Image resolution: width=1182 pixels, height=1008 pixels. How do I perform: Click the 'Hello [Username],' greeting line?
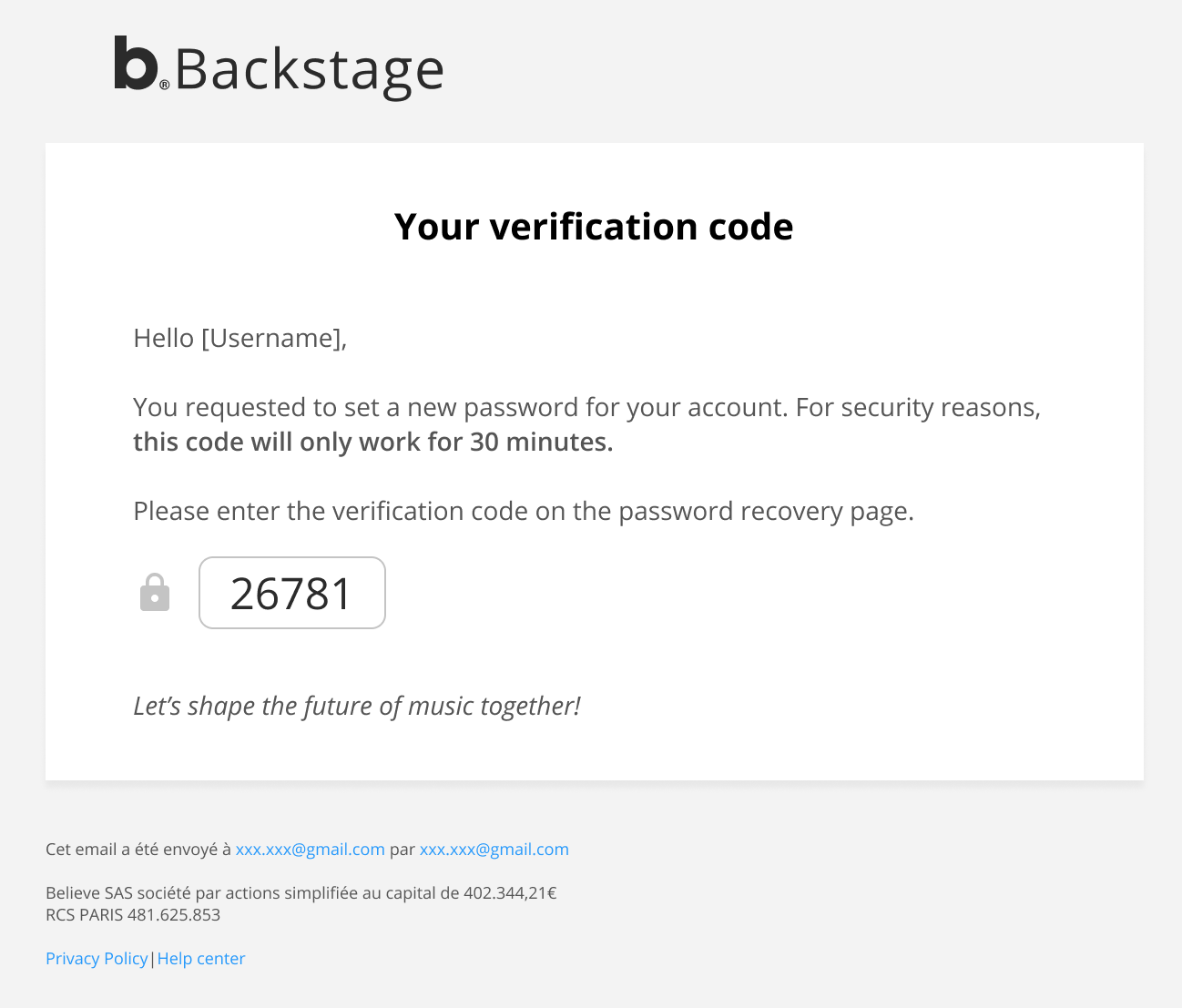point(240,338)
